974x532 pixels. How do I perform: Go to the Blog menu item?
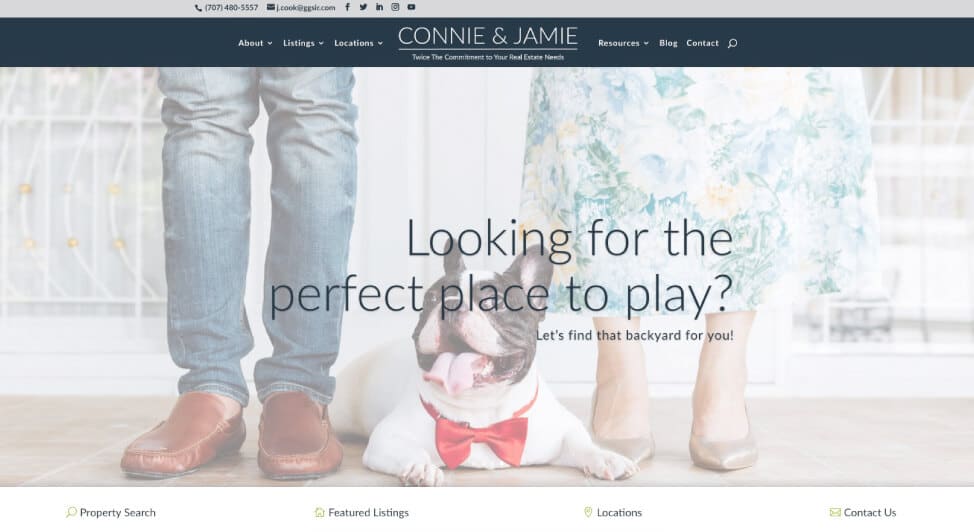pyautogui.click(x=668, y=44)
